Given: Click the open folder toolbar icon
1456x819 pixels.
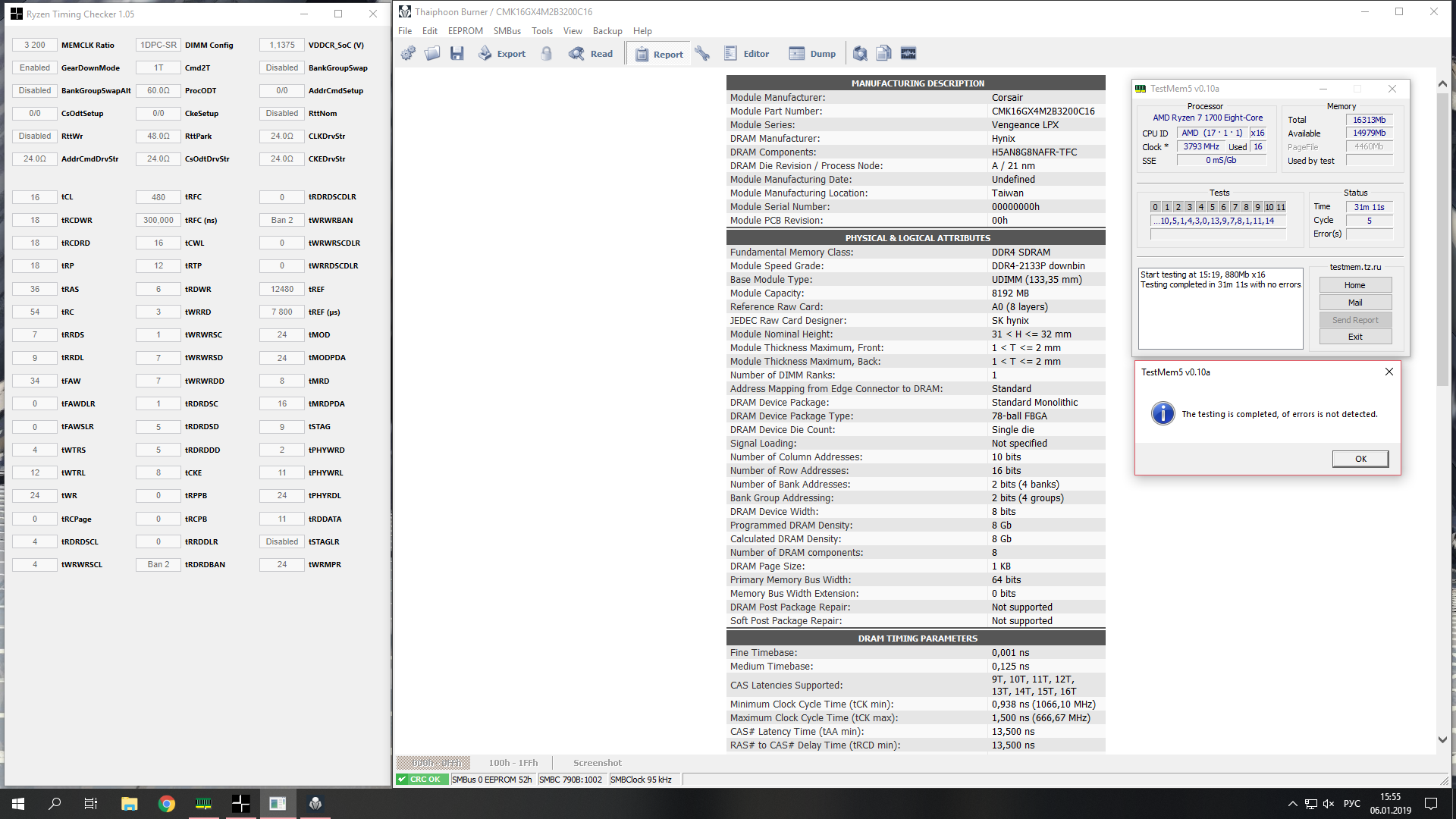Looking at the screenshot, I should 432,54.
